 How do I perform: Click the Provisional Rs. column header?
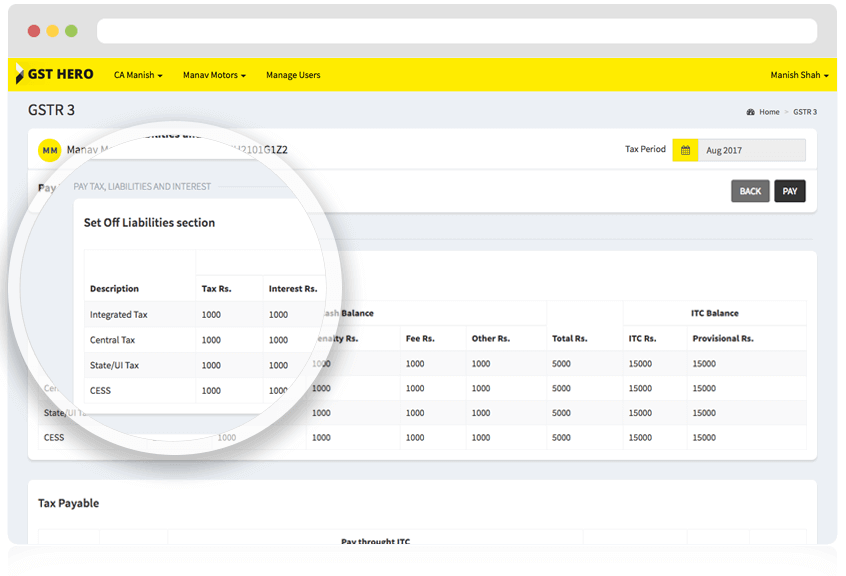click(723, 339)
